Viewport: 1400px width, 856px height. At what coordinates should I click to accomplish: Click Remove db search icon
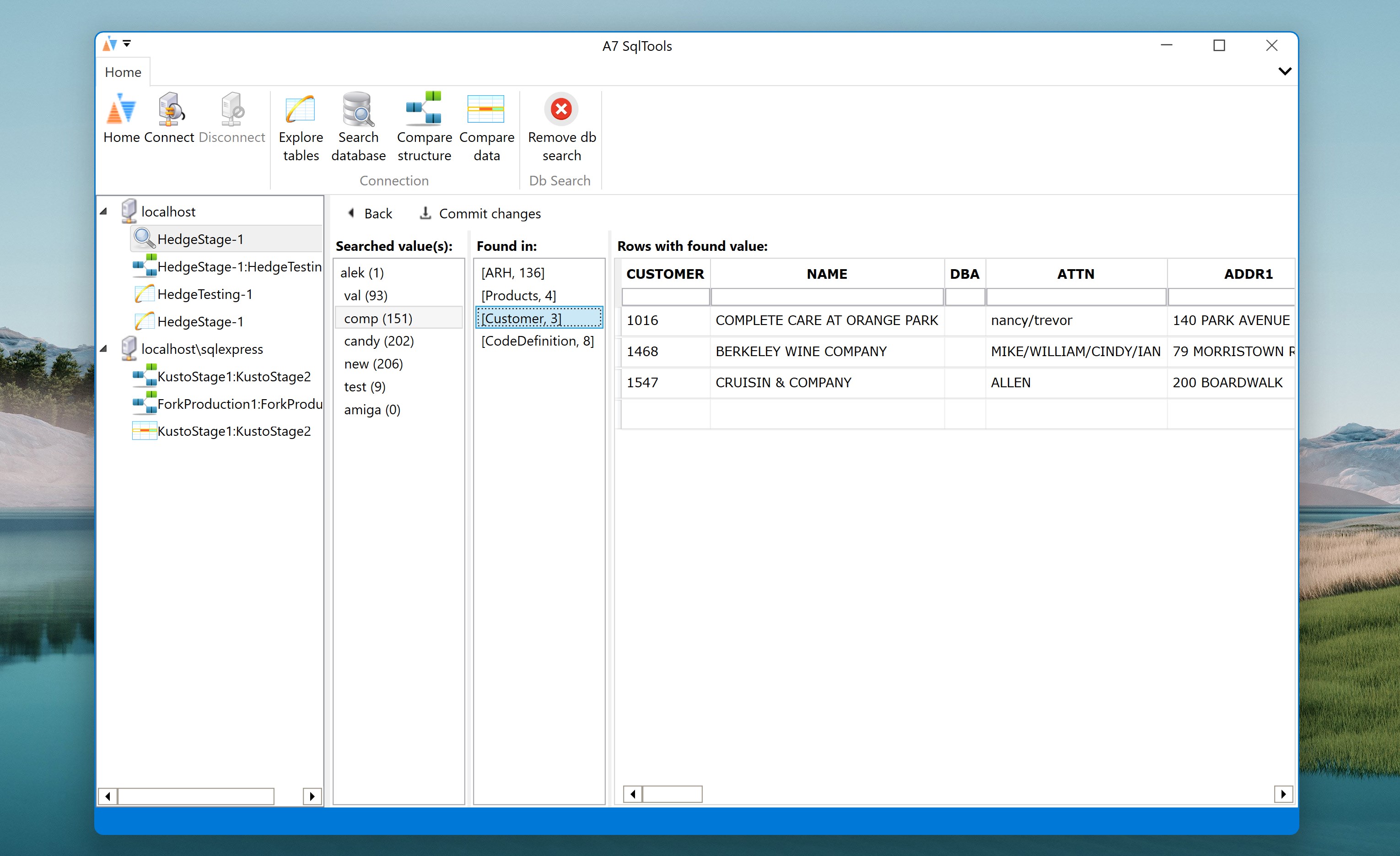coord(561,109)
